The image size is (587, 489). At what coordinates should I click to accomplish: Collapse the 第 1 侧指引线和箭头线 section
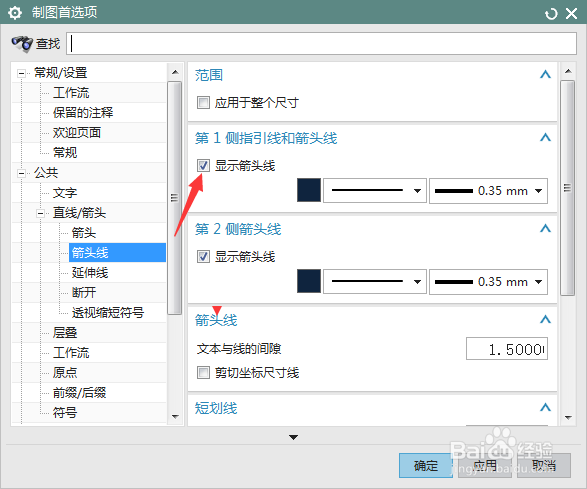pos(545,137)
